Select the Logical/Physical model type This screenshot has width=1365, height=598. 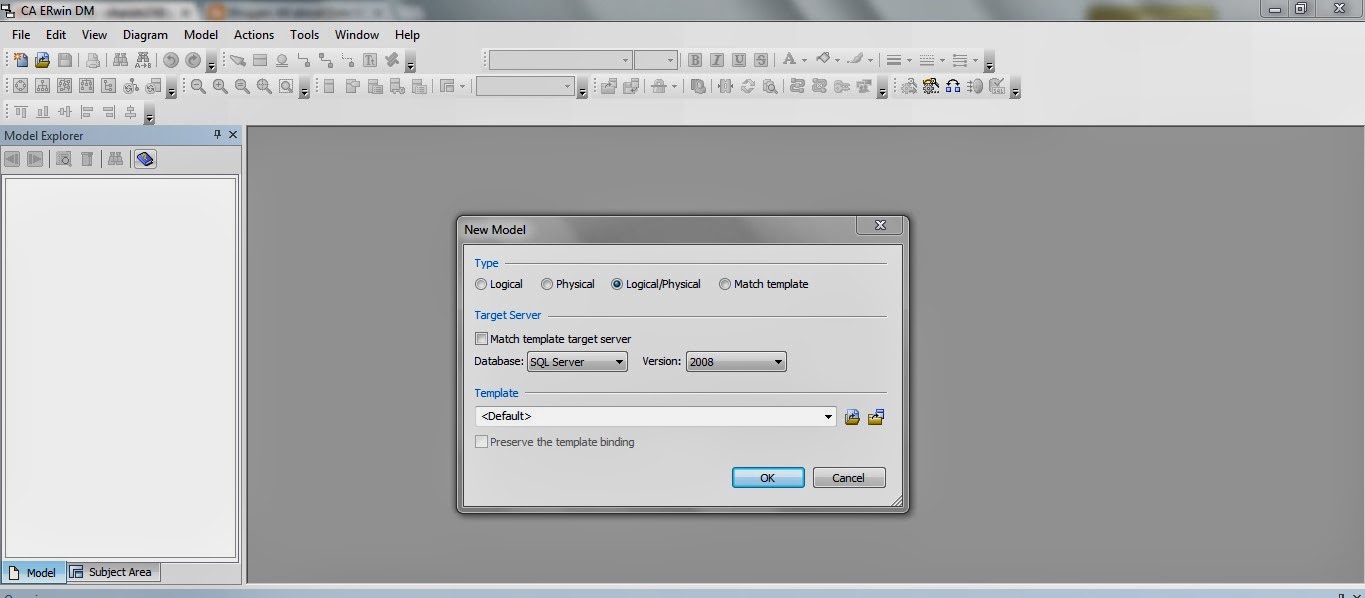tap(616, 284)
